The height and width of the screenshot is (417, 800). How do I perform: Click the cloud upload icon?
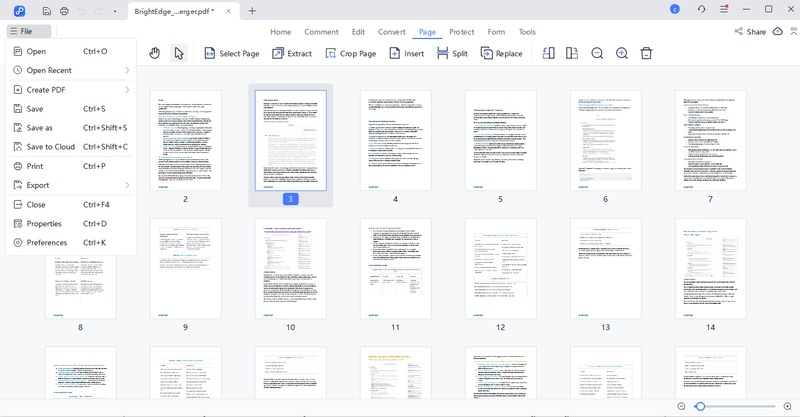click(778, 32)
